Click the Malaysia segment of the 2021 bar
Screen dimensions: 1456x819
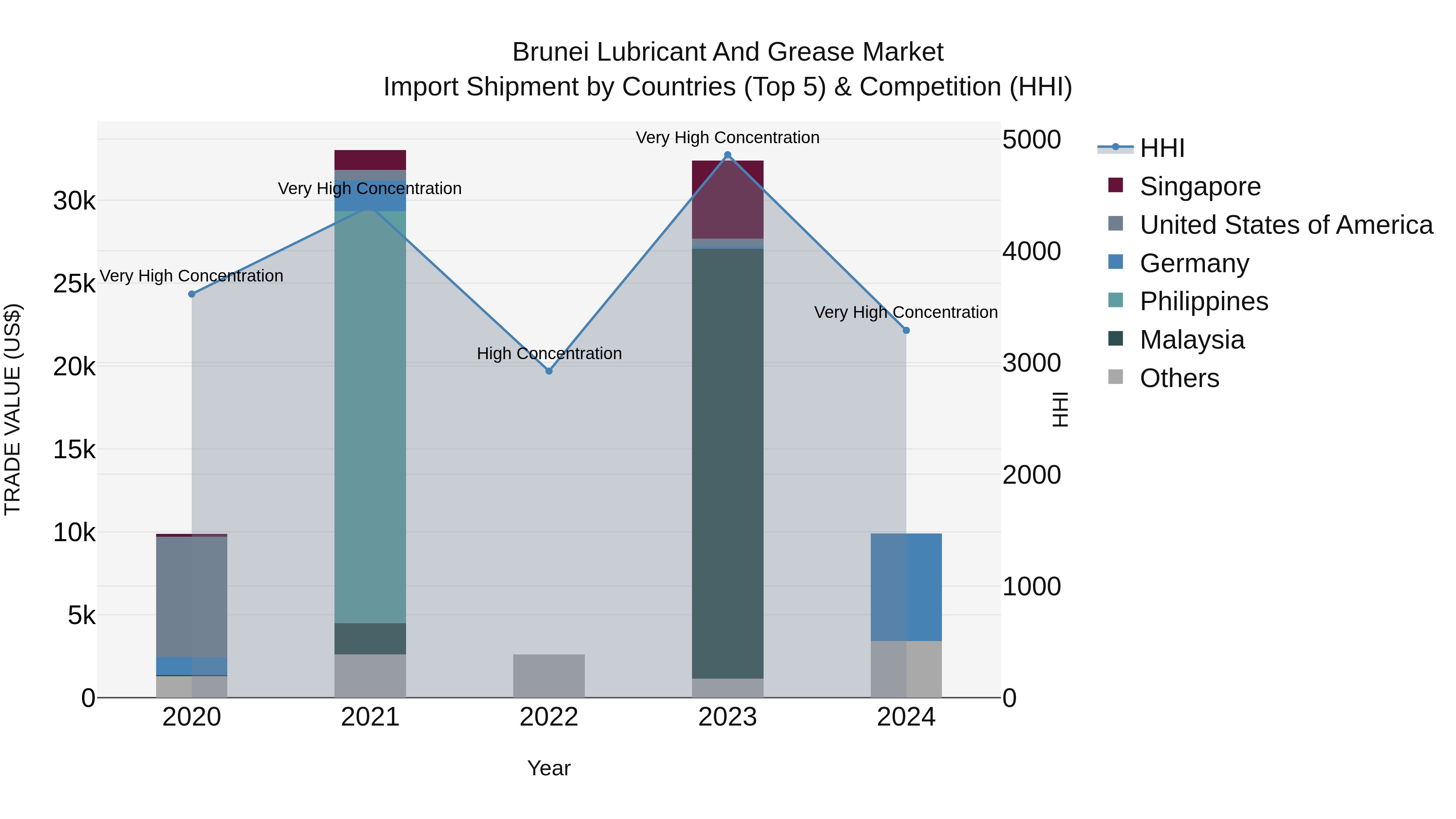coord(370,639)
